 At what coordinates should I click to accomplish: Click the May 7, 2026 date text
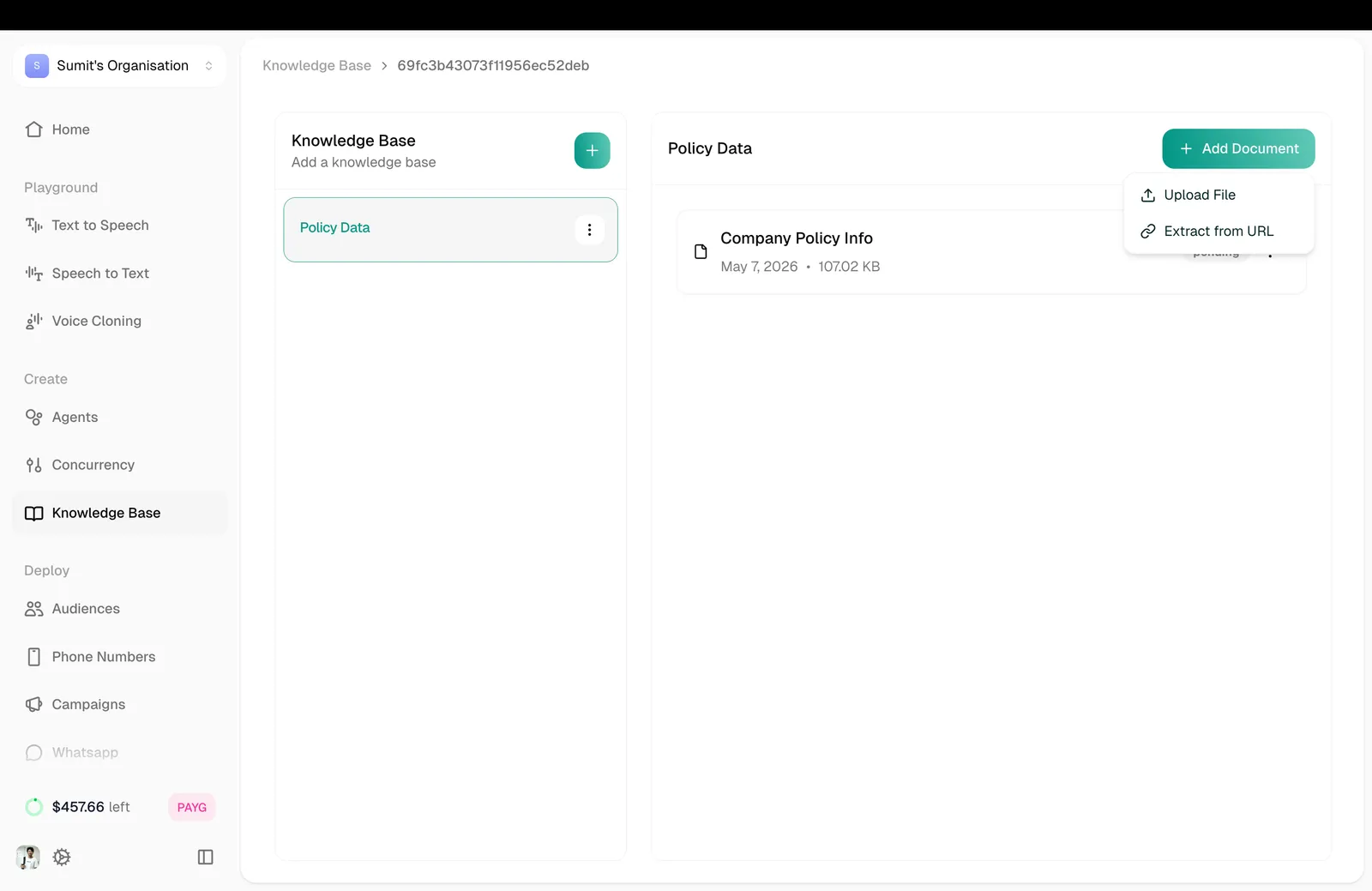coord(759,267)
